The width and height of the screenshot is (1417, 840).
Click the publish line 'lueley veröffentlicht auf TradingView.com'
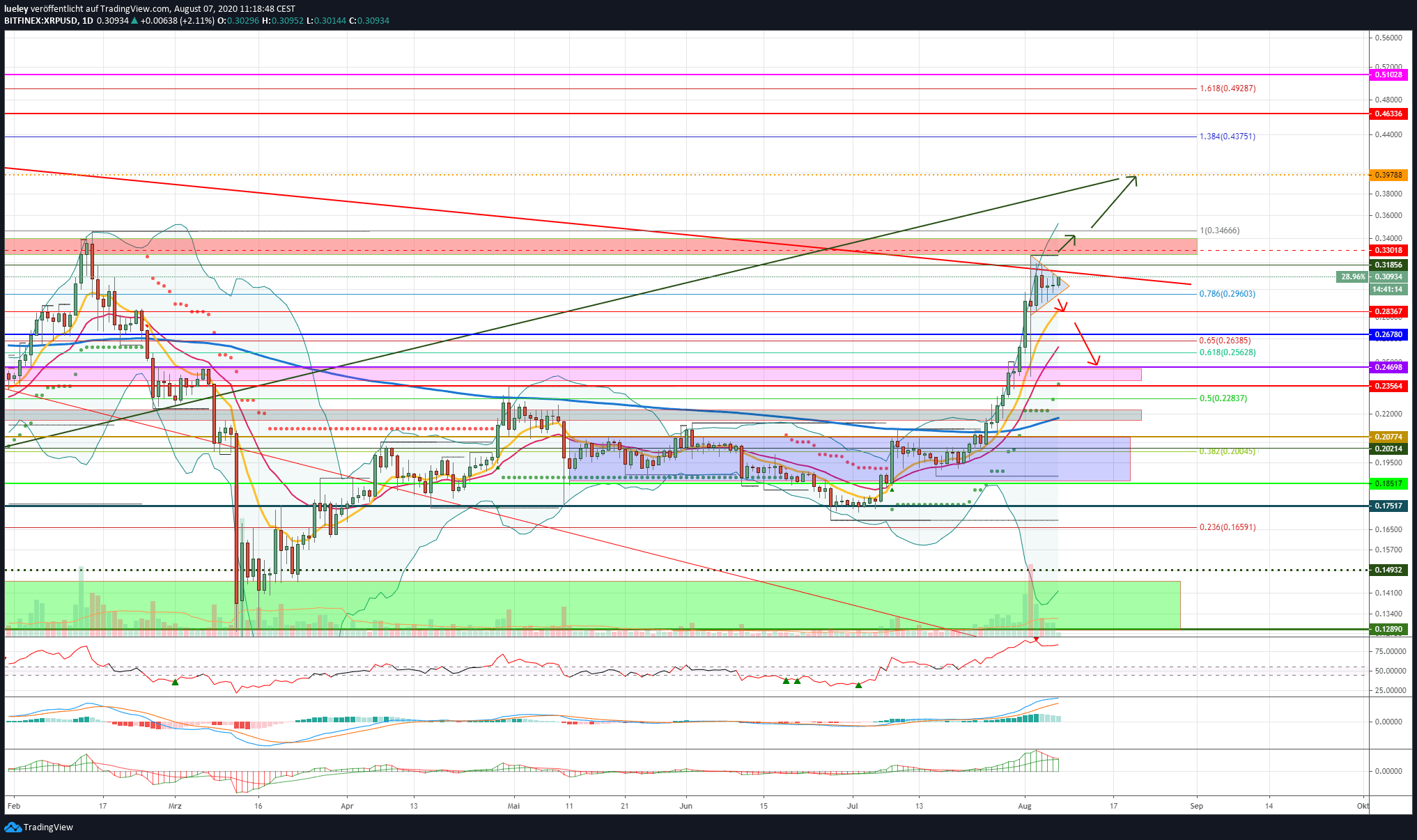click(x=87, y=9)
